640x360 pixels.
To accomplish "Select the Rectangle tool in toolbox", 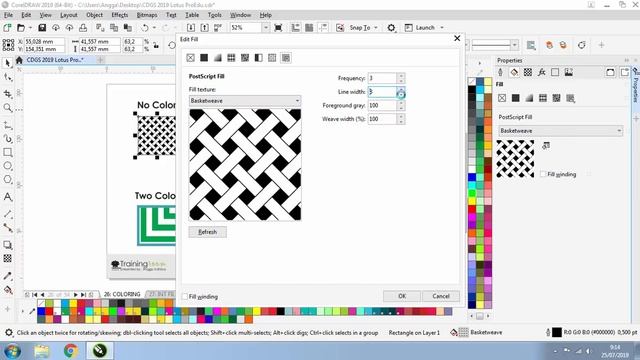I will [7, 152].
